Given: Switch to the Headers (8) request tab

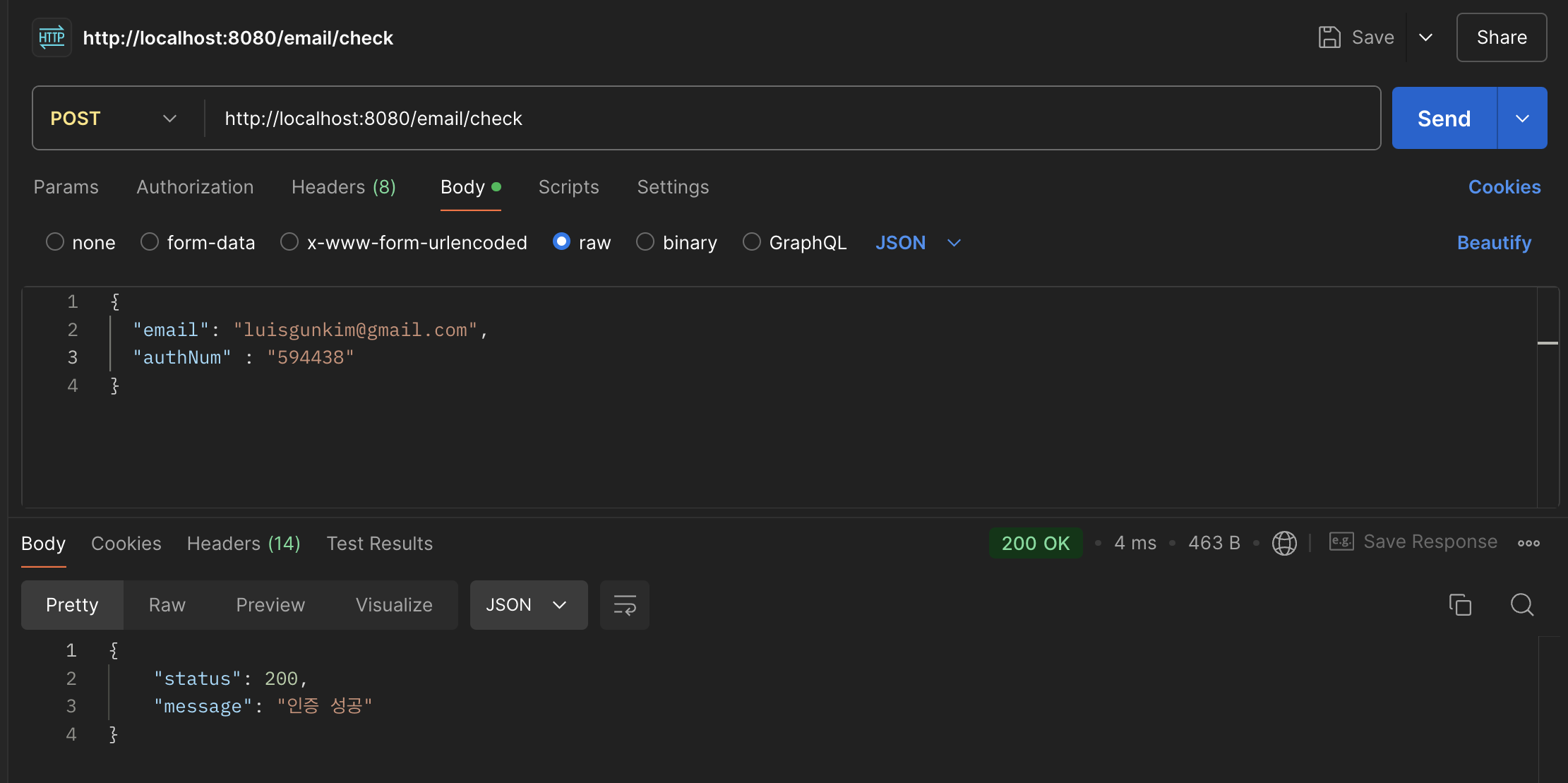Looking at the screenshot, I should point(343,187).
